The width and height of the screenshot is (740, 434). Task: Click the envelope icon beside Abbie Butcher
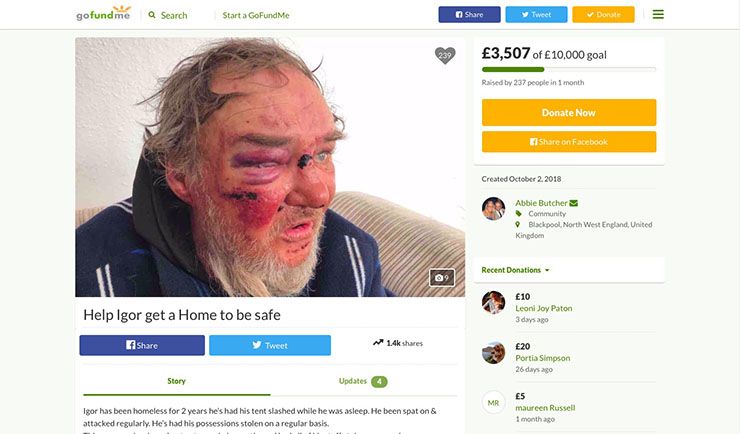(x=574, y=203)
